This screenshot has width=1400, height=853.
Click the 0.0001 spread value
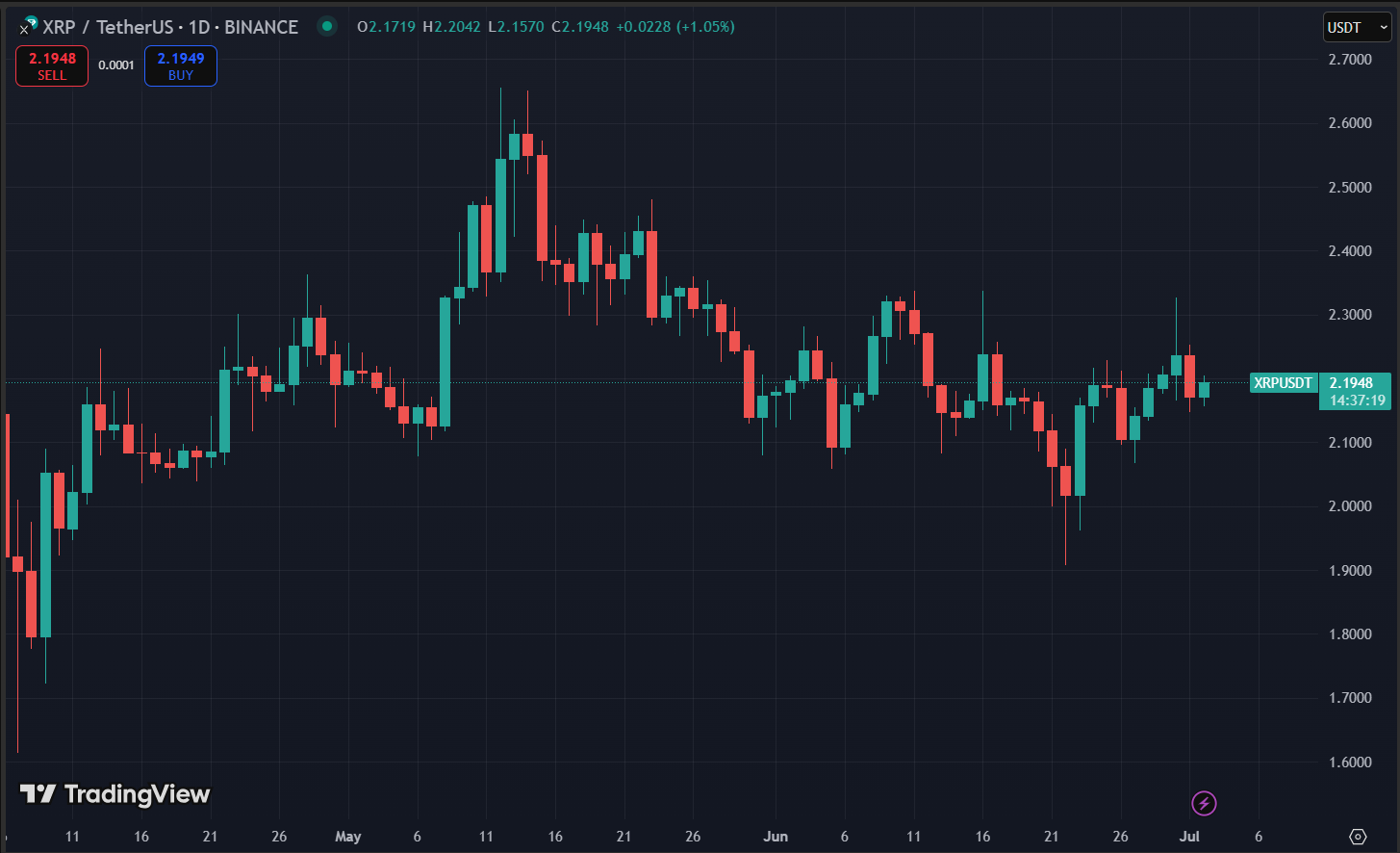pyautogui.click(x=116, y=65)
